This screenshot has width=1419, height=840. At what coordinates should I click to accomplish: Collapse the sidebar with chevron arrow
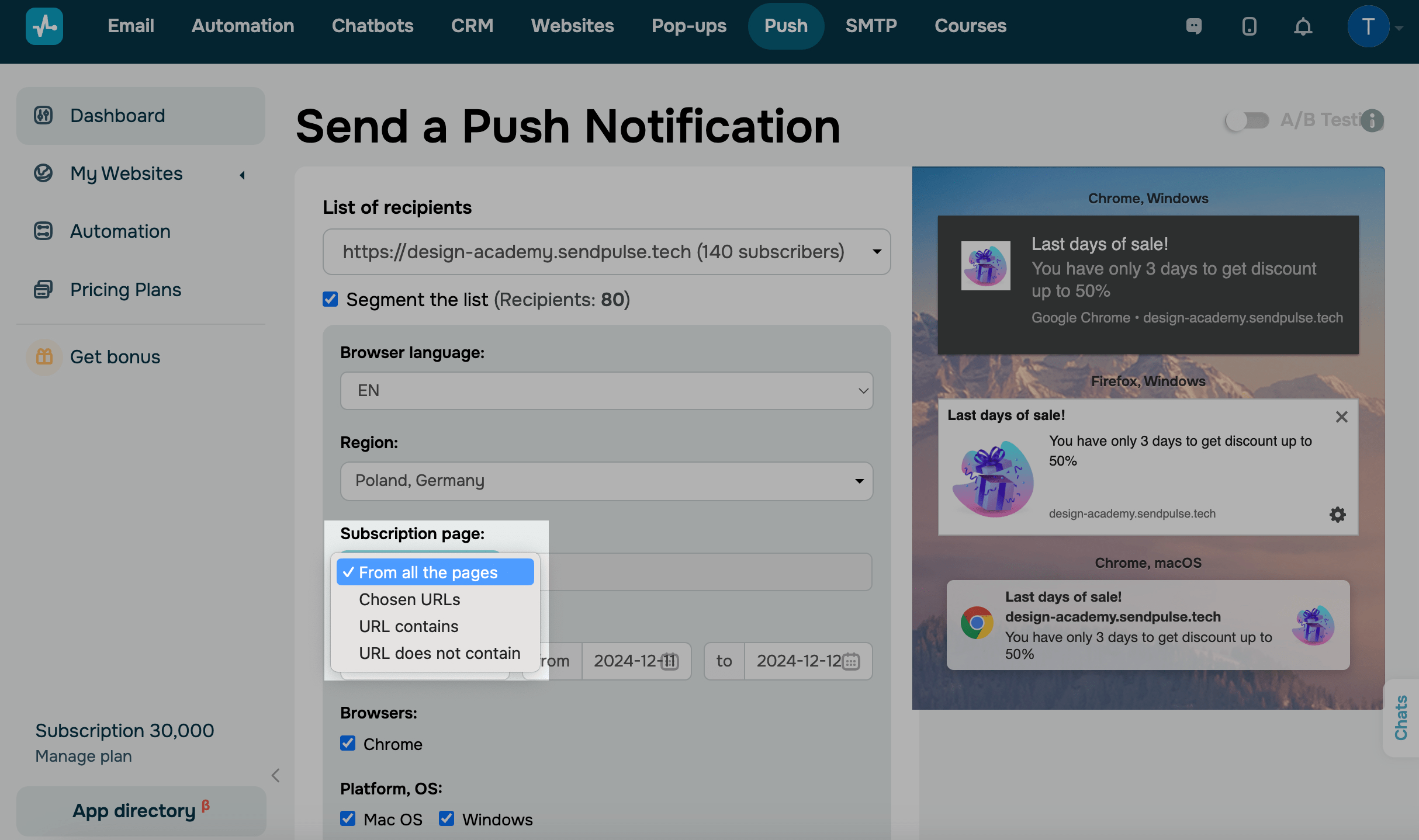[x=276, y=775]
